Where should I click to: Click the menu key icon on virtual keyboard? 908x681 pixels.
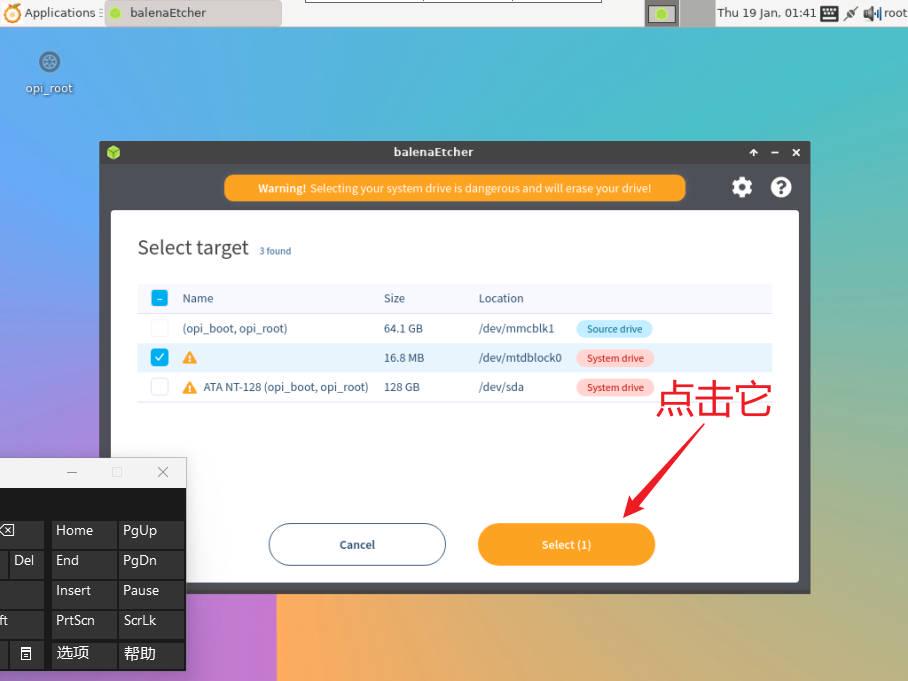click(26, 653)
